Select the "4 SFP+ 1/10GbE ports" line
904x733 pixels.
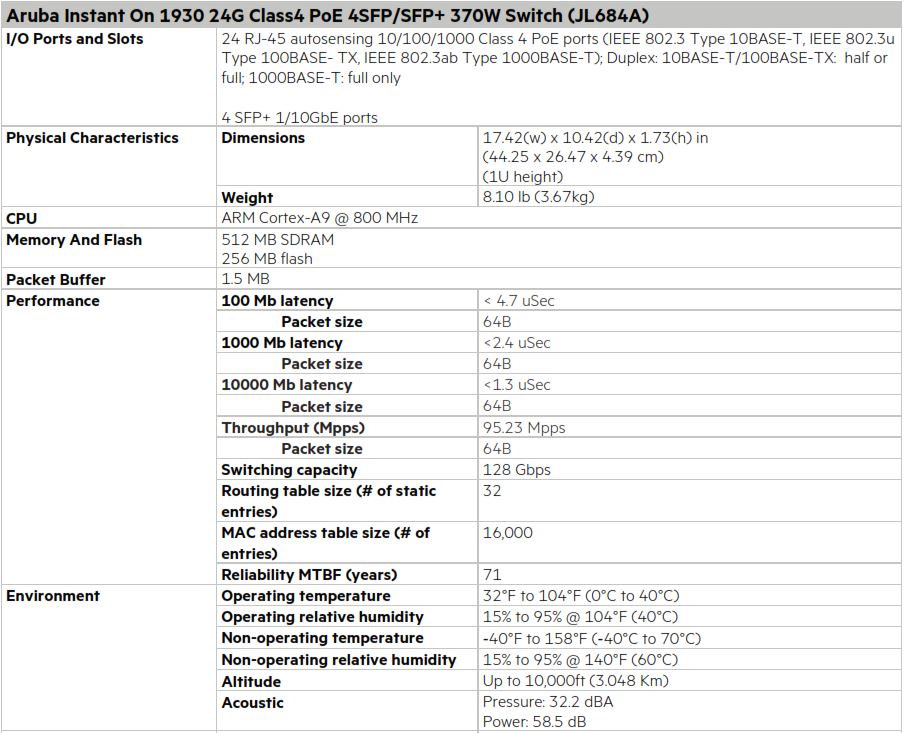click(x=299, y=118)
